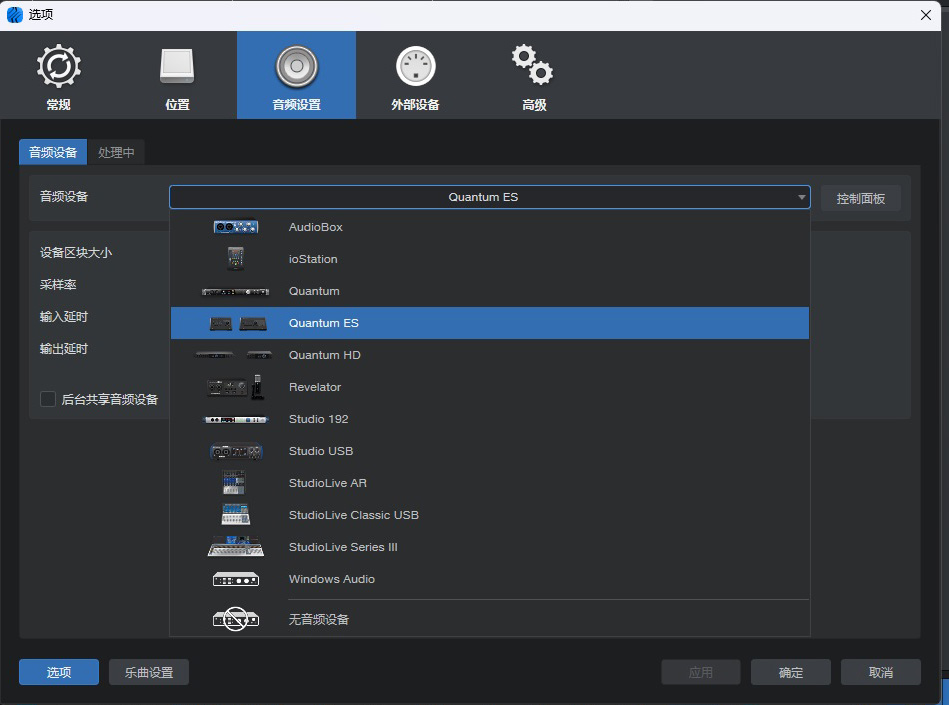This screenshot has width=949, height=705.
Task: Open the 乐曲设置 button
Action: (x=149, y=672)
